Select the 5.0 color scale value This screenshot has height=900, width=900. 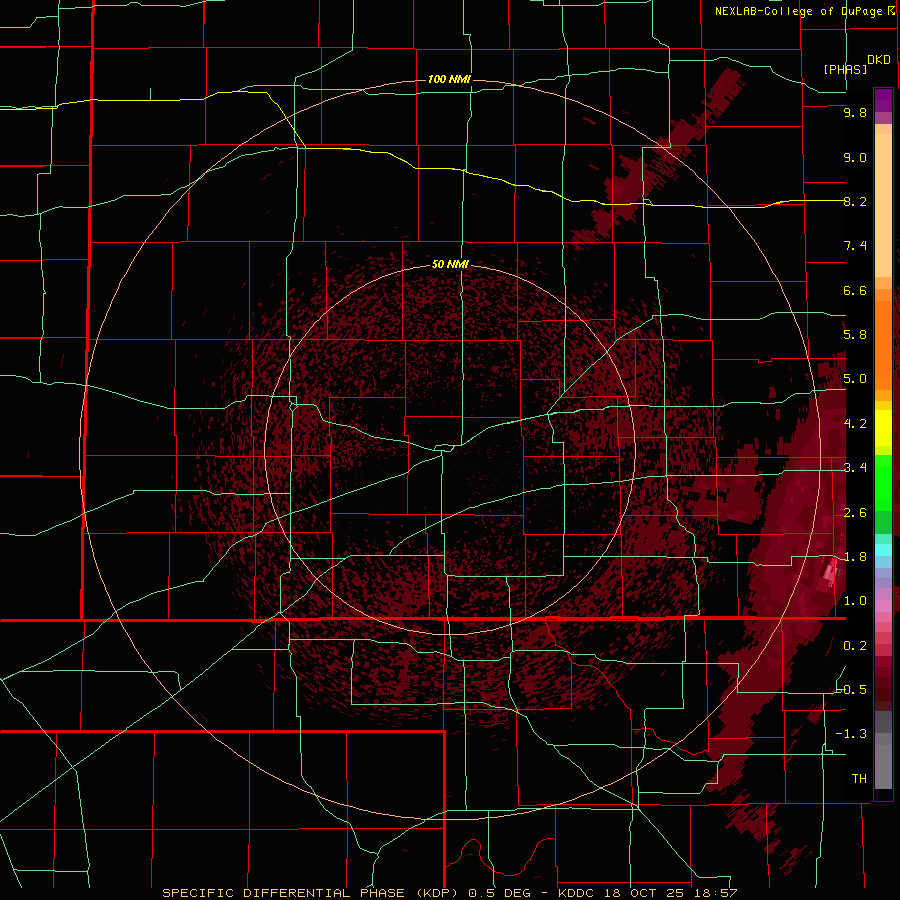[x=855, y=379]
